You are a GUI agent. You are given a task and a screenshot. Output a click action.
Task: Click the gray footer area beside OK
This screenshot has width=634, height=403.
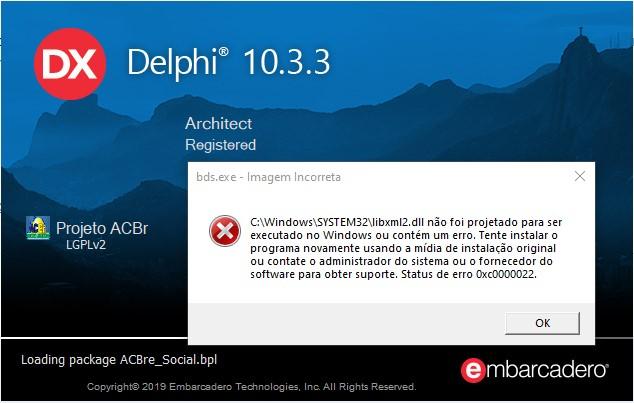point(346,323)
